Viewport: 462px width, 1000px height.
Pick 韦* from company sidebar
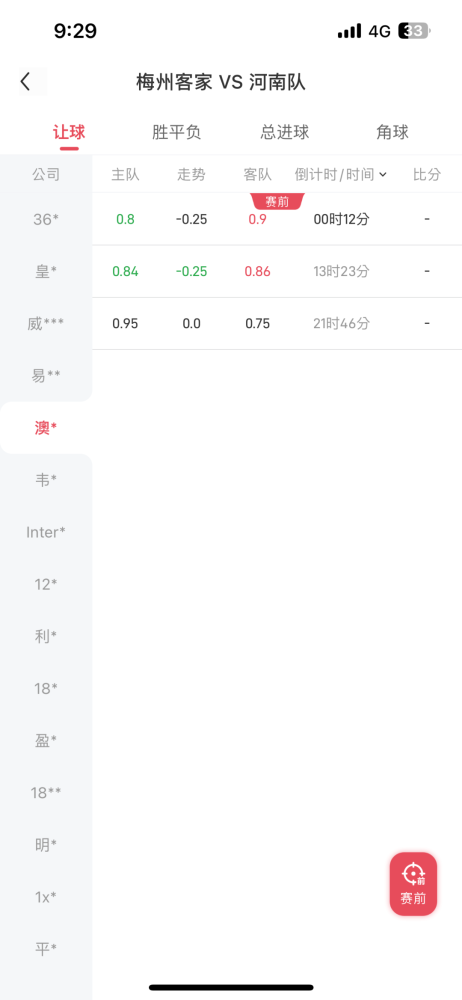click(46, 480)
